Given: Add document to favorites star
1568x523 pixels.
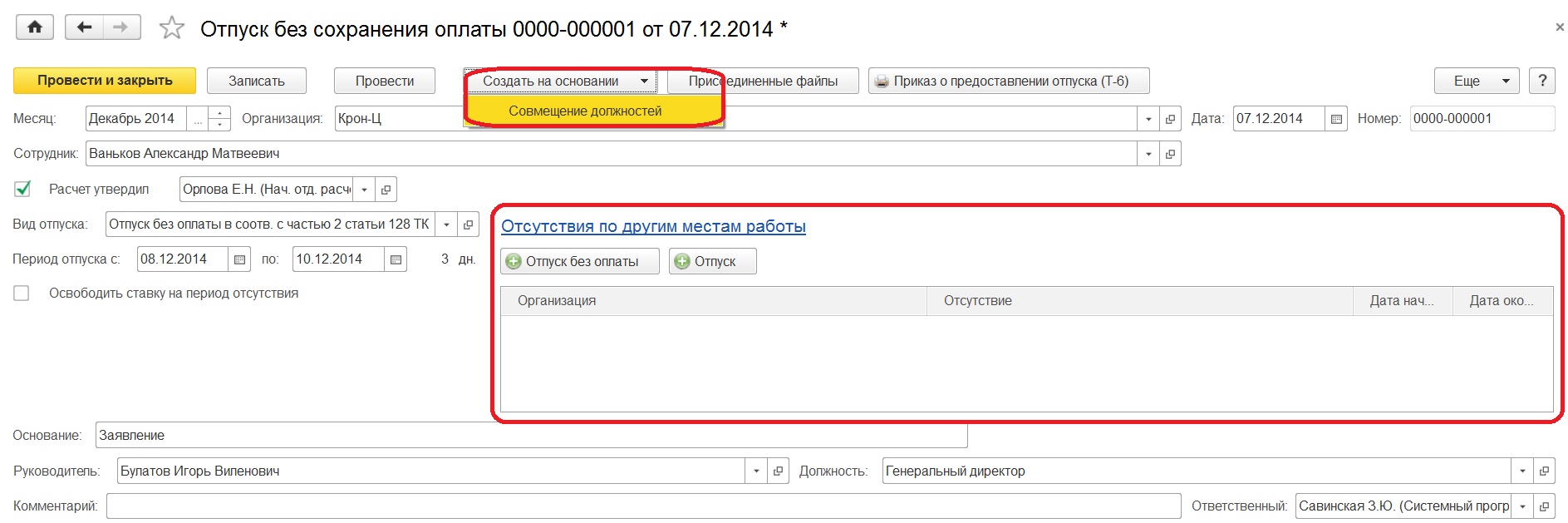Looking at the screenshot, I should pyautogui.click(x=172, y=28).
